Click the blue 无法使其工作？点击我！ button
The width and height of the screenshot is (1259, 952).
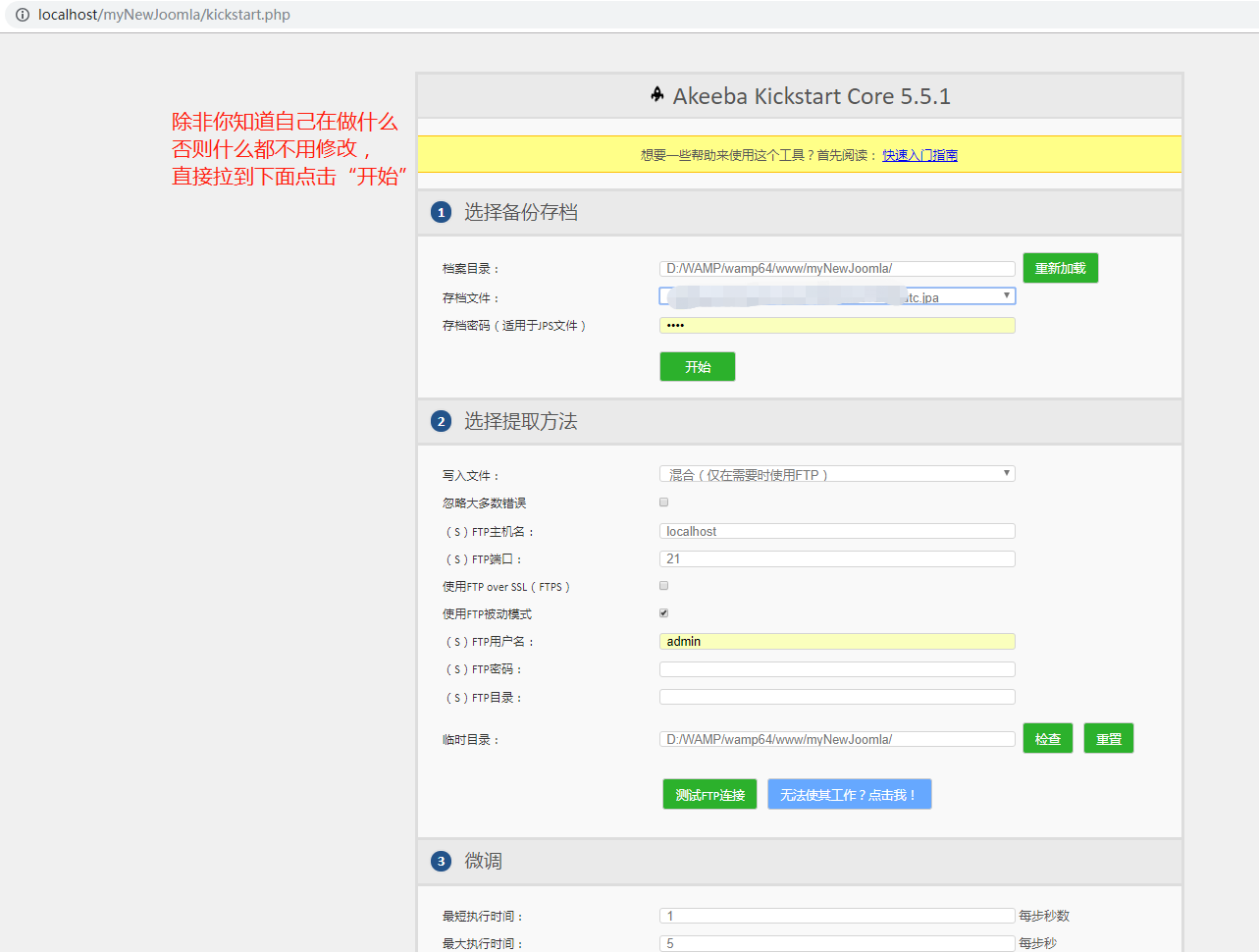(x=850, y=794)
